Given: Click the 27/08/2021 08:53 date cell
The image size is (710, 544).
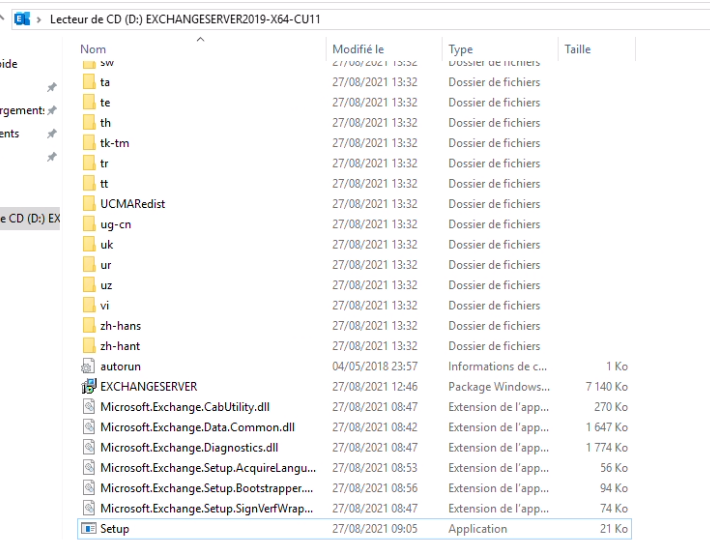Looking at the screenshot, I should coord(374,467).
